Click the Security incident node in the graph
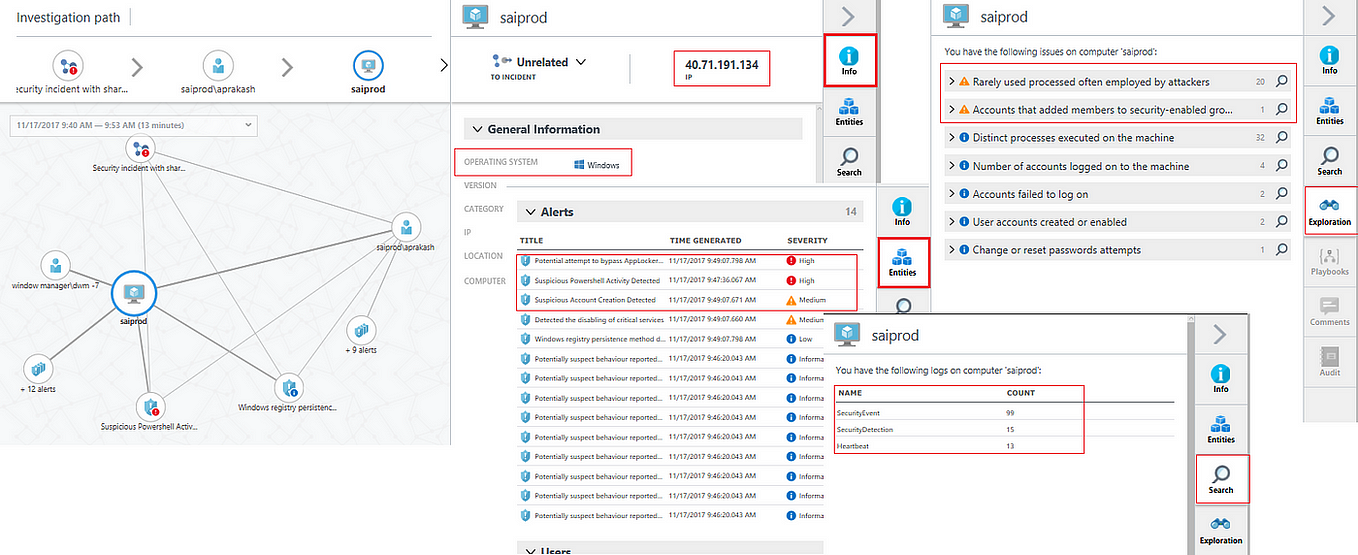 click(x=139, y=150)
